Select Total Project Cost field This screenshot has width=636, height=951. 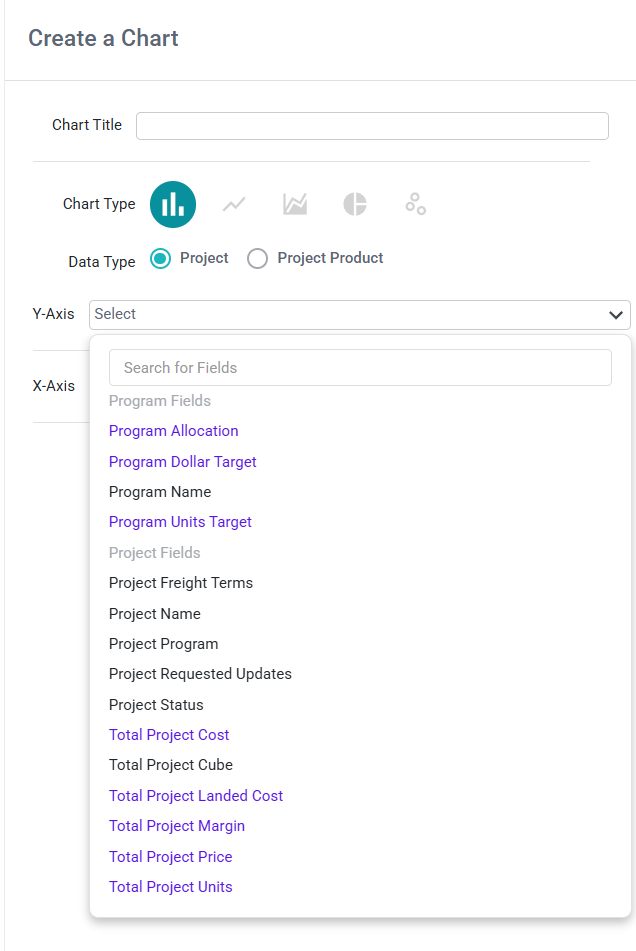(x=169, y=735)
